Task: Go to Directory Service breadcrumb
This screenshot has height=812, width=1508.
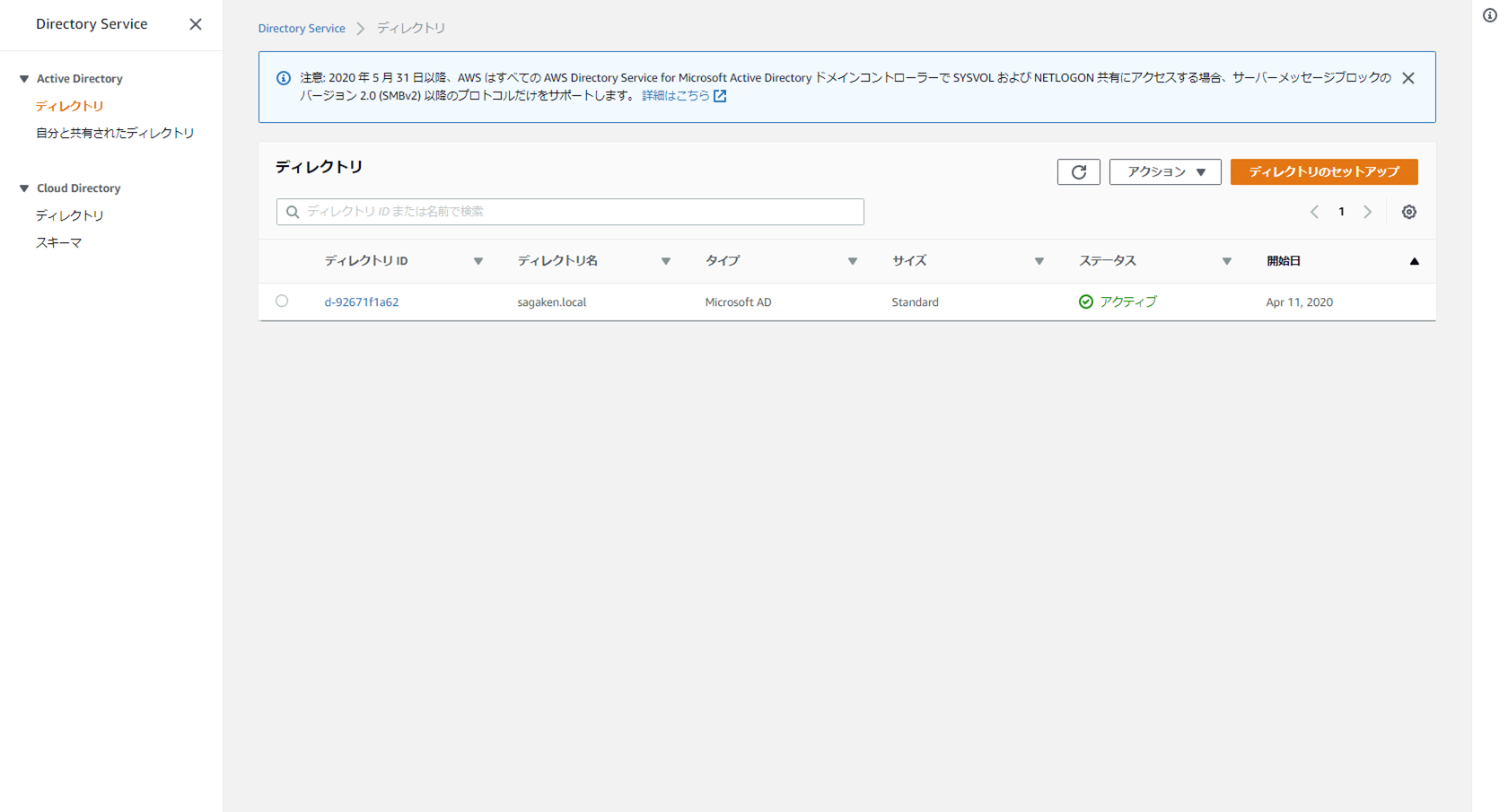Action: [x=302, y=29]
